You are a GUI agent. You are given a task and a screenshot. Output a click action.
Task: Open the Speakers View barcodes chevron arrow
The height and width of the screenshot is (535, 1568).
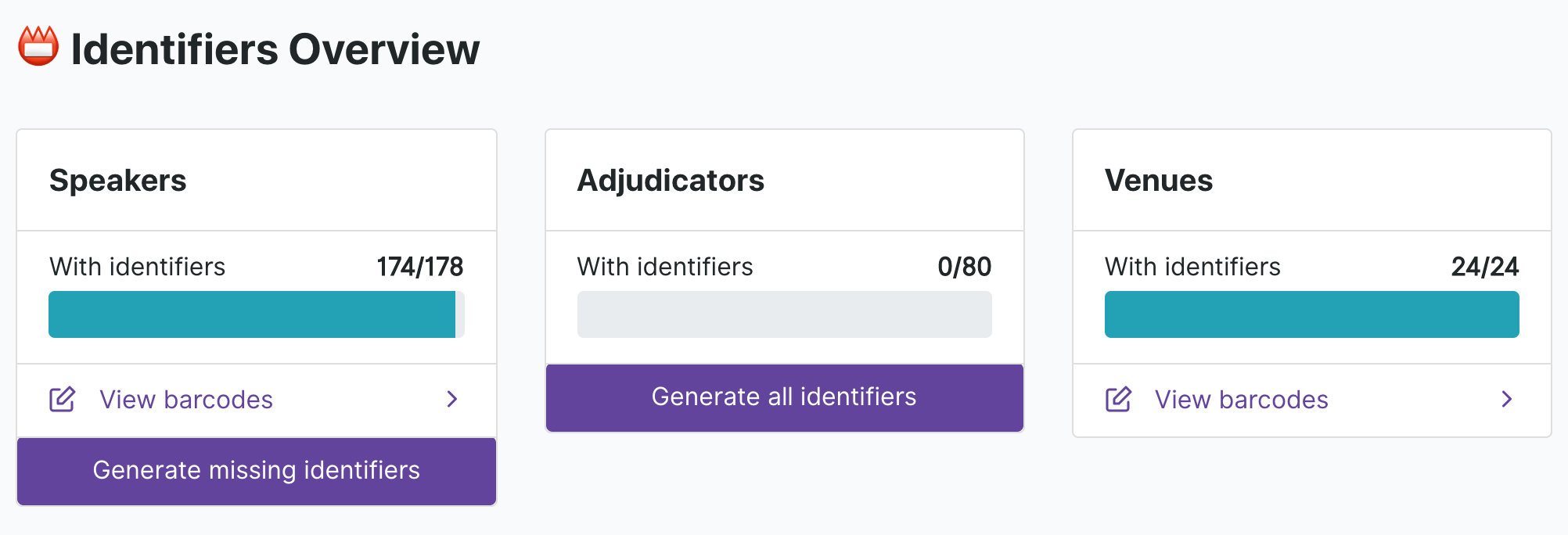click(452, 400)
